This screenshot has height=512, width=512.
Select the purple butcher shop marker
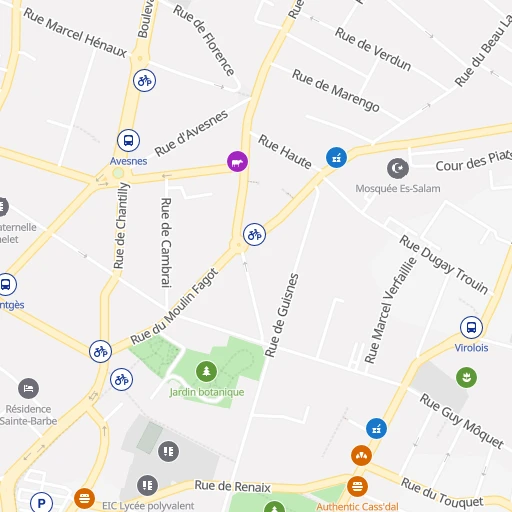tap(237, 162)
